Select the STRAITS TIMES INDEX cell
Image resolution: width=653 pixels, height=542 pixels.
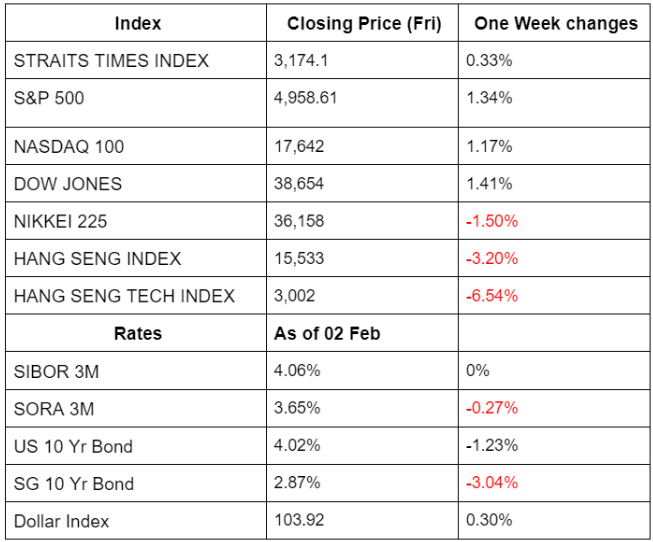coord(112,61)
